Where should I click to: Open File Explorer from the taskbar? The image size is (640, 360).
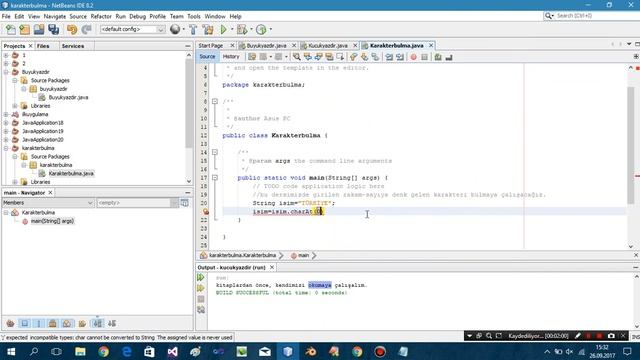tap(80, 351)
